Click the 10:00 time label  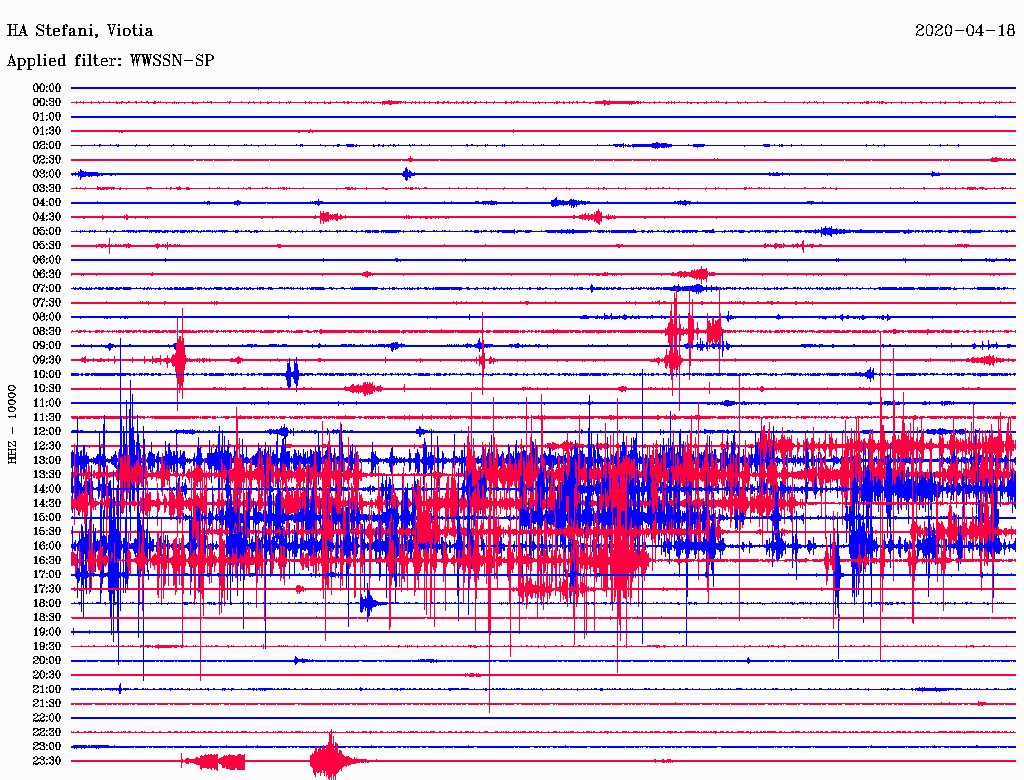[x=47, y=374]
